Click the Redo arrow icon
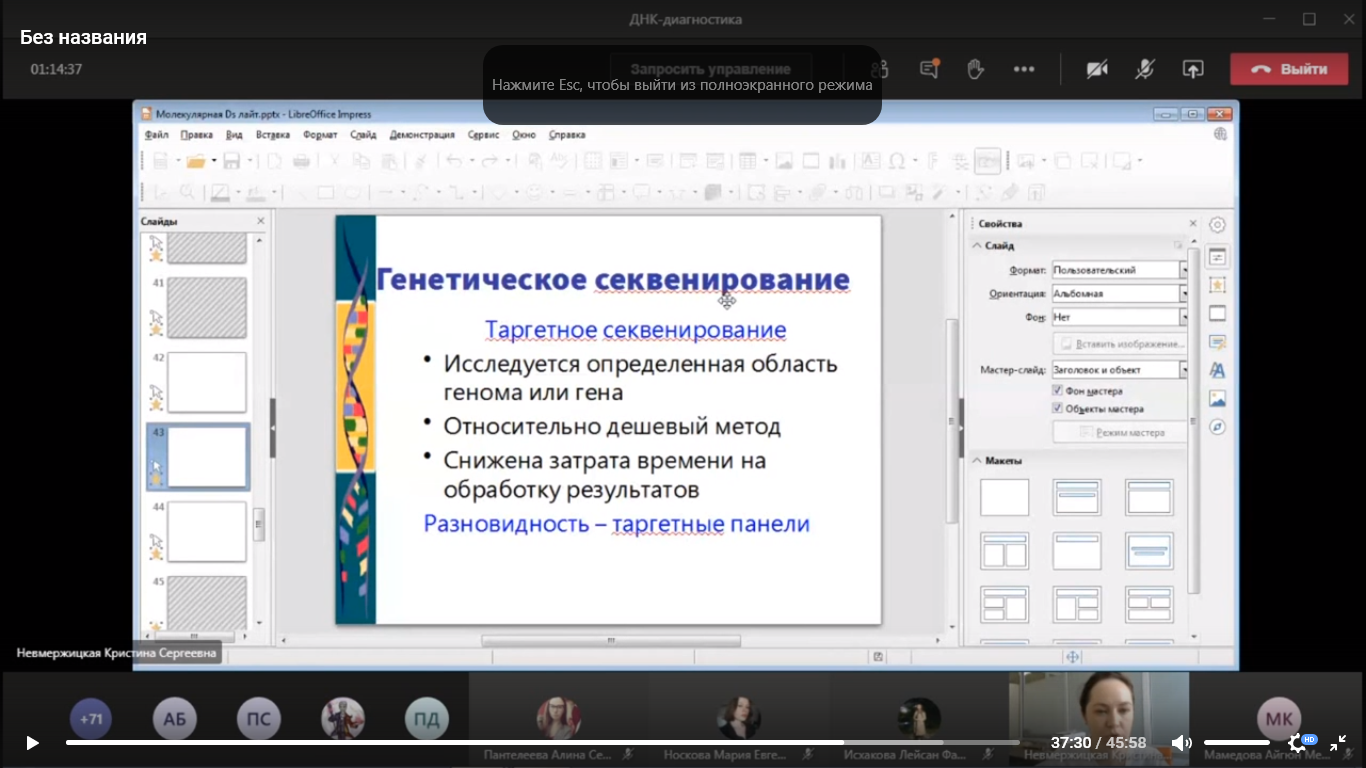Viewport: 1366px width, 768px height. pos(489,161)
